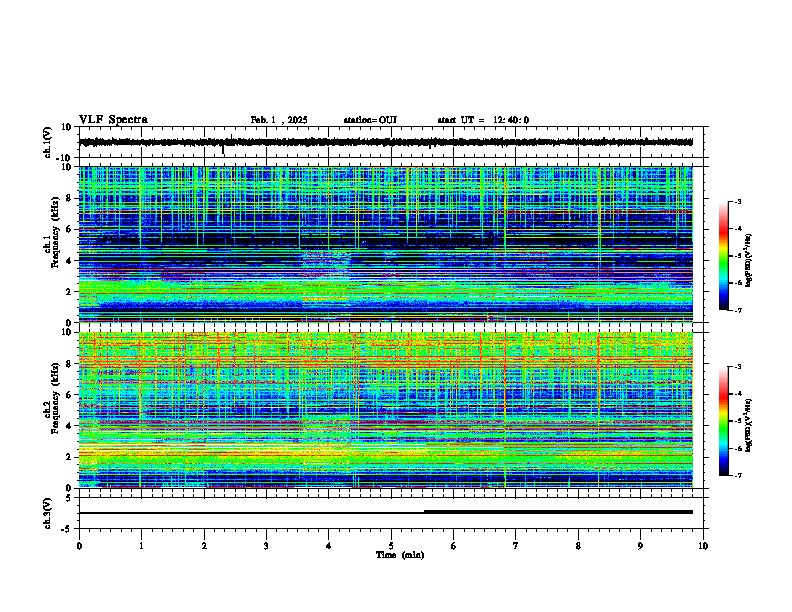This screenshot has height=612, width=792.
Task: Click the "ch.3(V)" vertical axis label
Action: click(48, 513)
